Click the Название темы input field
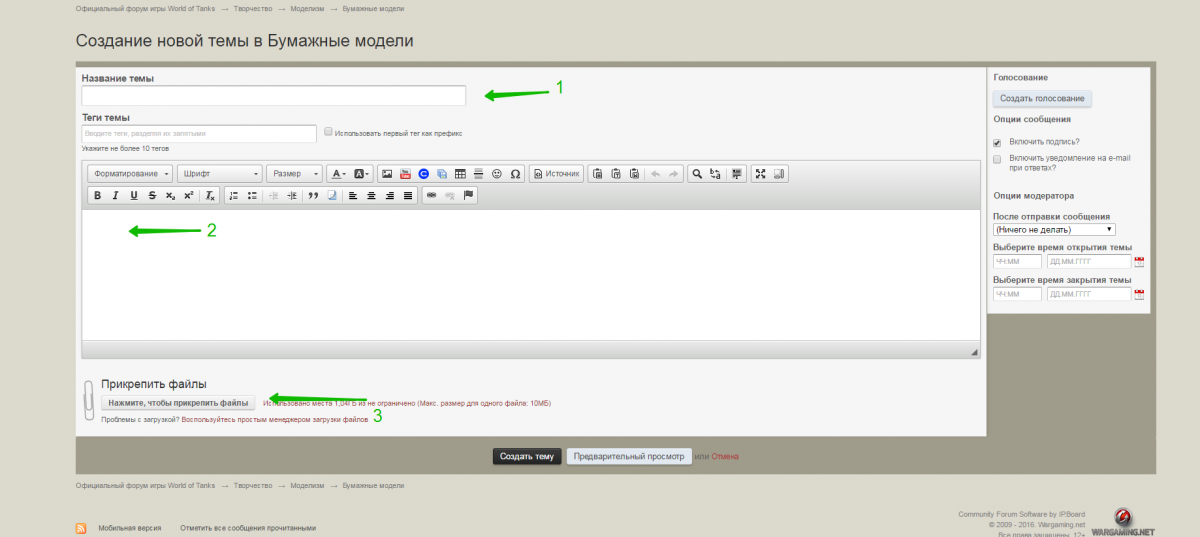Image resolution: width=1200 pixels, height=537 pixels. [274, 95]
